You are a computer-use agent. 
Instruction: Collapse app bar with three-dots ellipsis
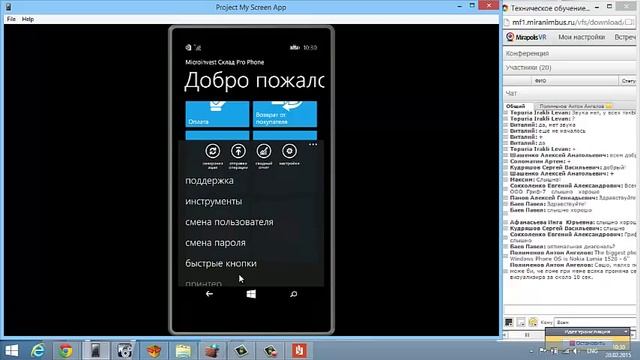313,144
